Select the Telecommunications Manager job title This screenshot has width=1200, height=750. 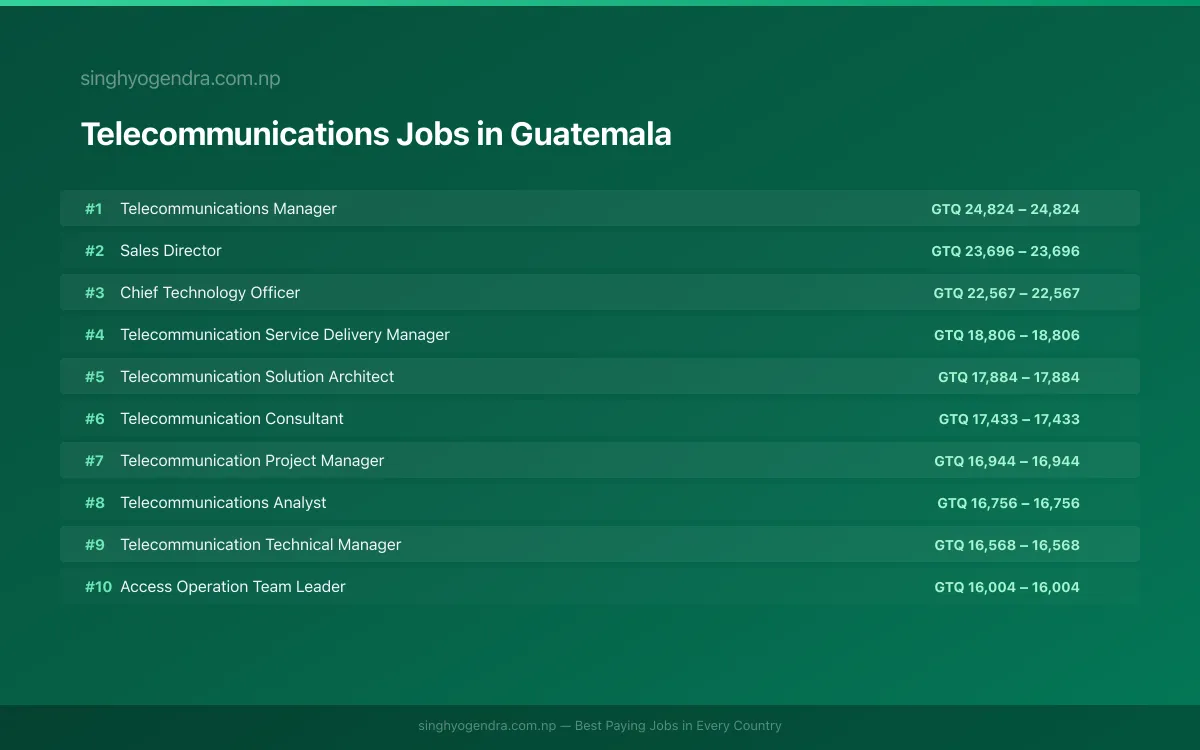tap(228, 209)
